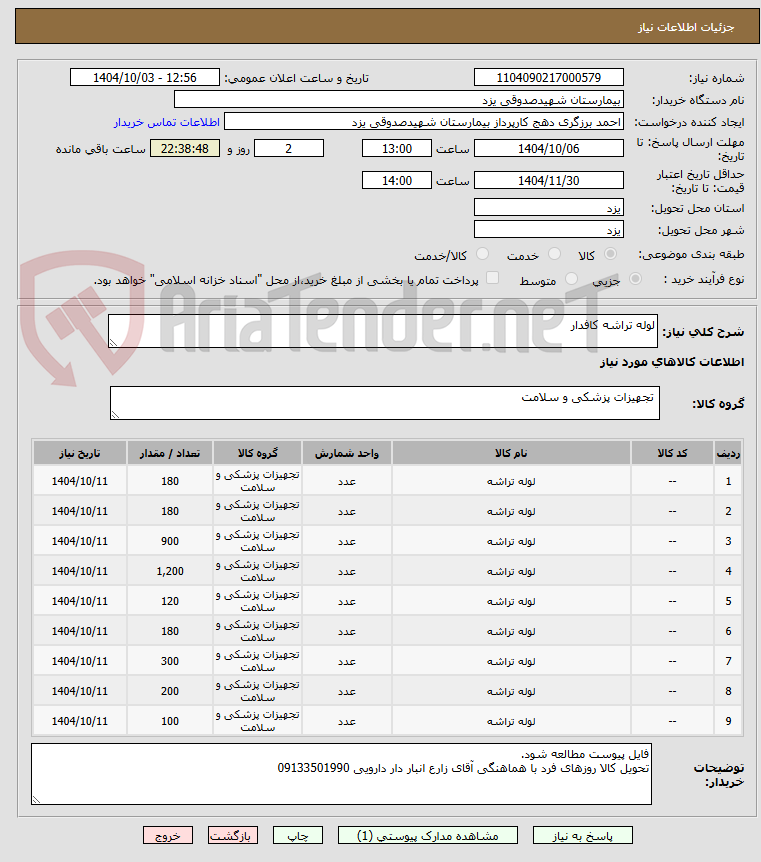Click the validity time field 14:00
Viewport: 761px width, 862px height.
(396, 180)
